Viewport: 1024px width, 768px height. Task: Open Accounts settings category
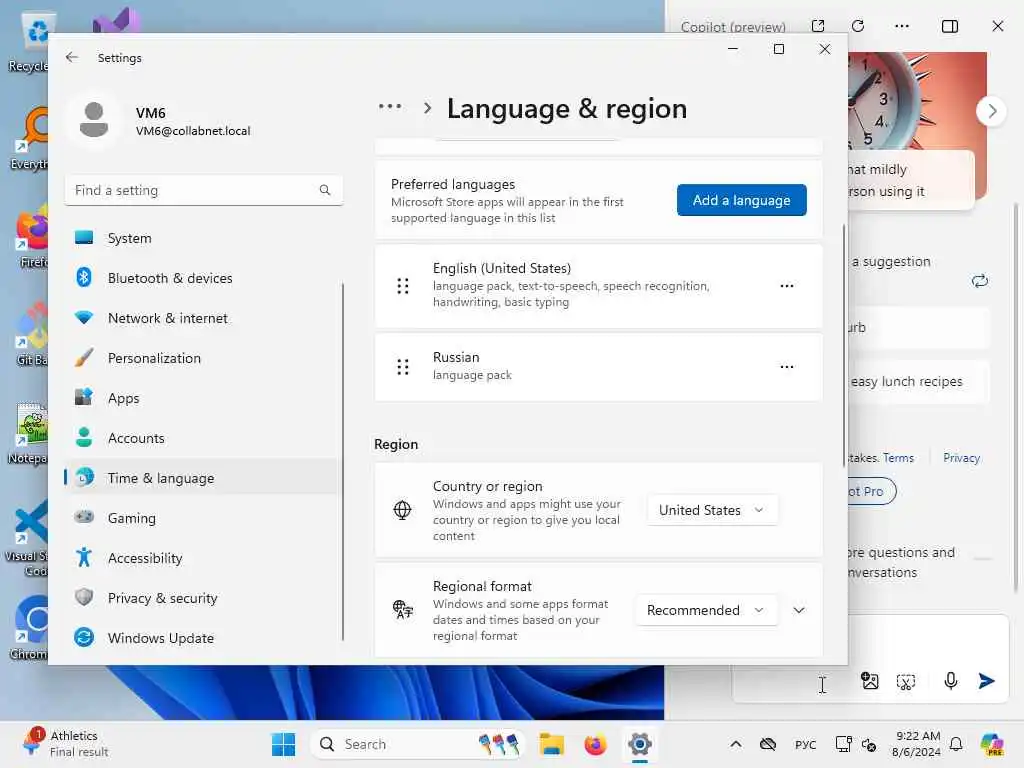203,438
